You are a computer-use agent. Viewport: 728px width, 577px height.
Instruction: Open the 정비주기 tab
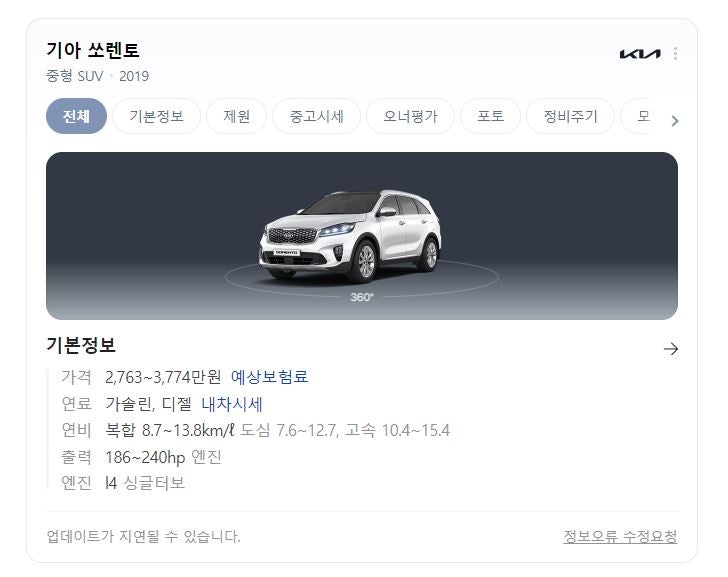(571, 116)
